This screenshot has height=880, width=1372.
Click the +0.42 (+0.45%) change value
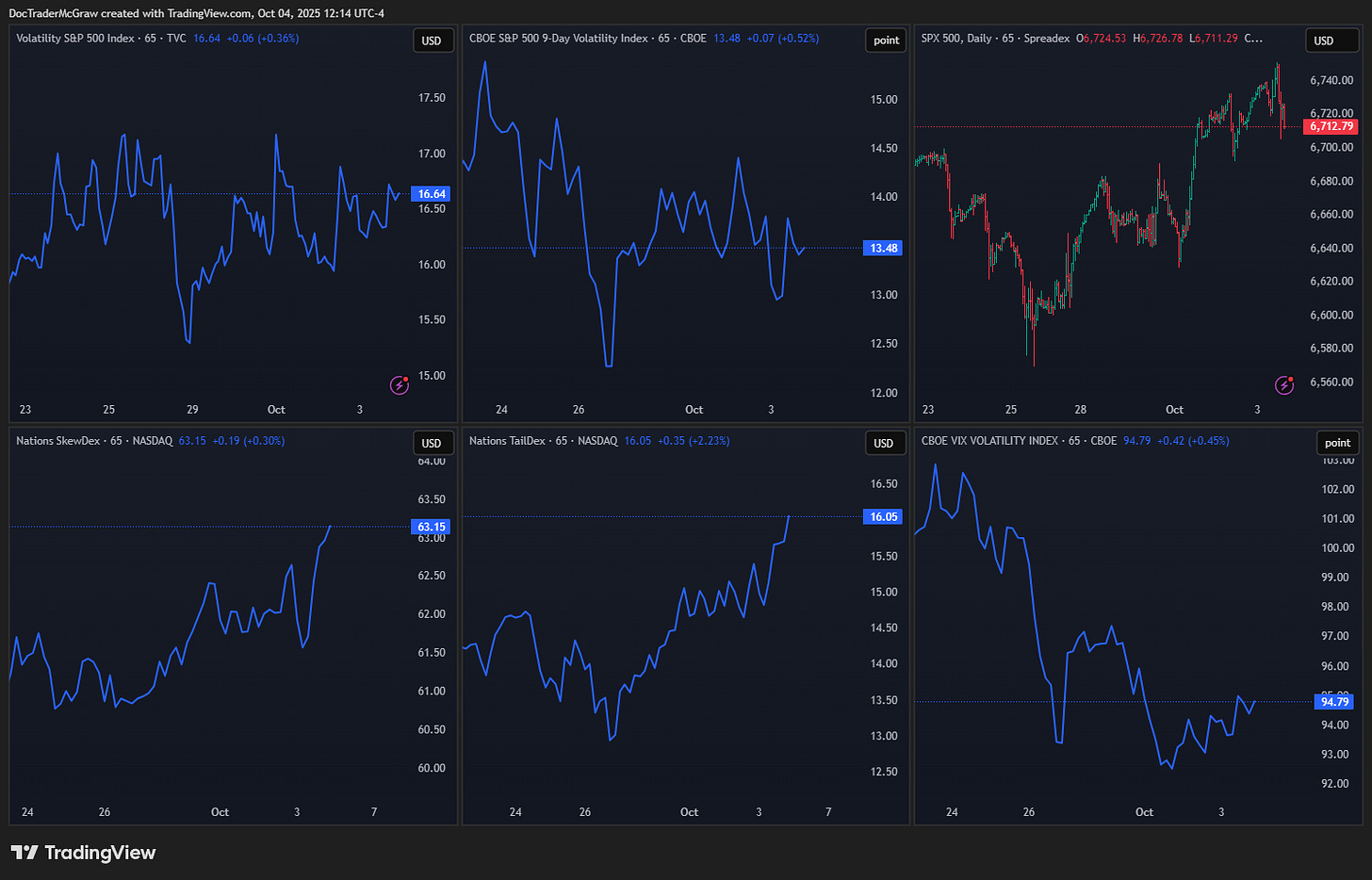click(1193, 441)
